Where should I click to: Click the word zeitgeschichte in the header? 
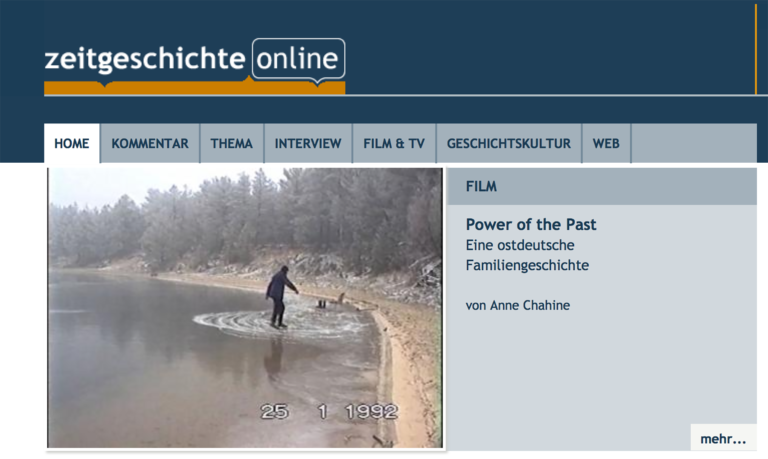click(x=145, y=59)
